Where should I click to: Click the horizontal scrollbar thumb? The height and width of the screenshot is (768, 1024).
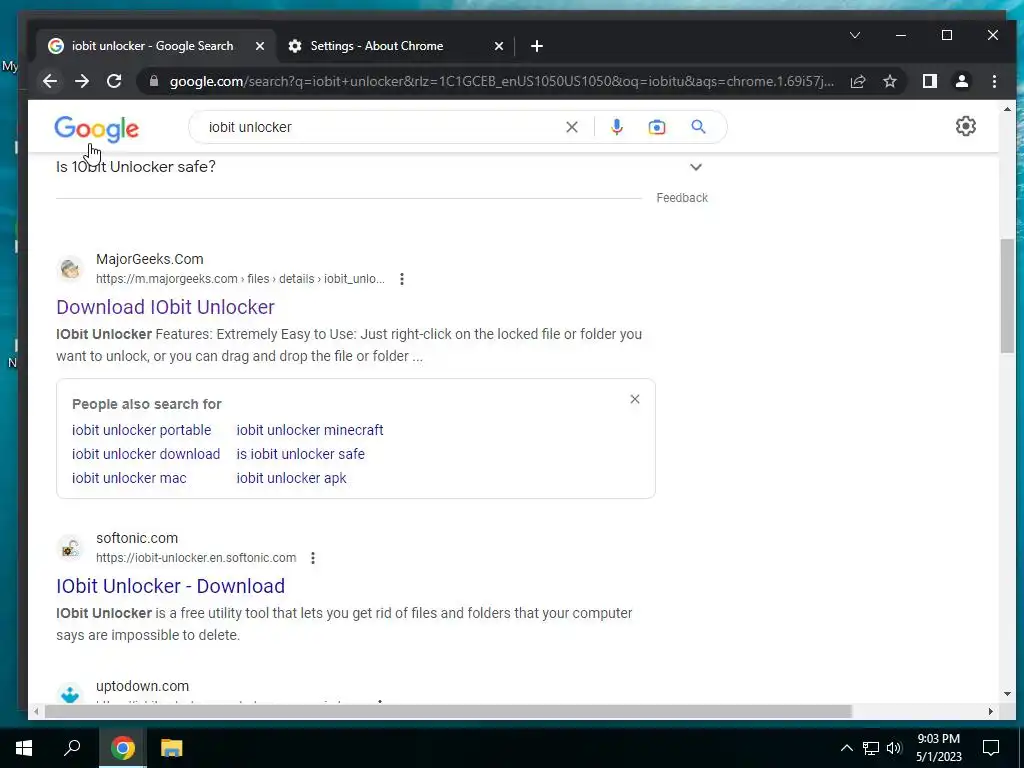pyautogui.click(x=448, y=711)
